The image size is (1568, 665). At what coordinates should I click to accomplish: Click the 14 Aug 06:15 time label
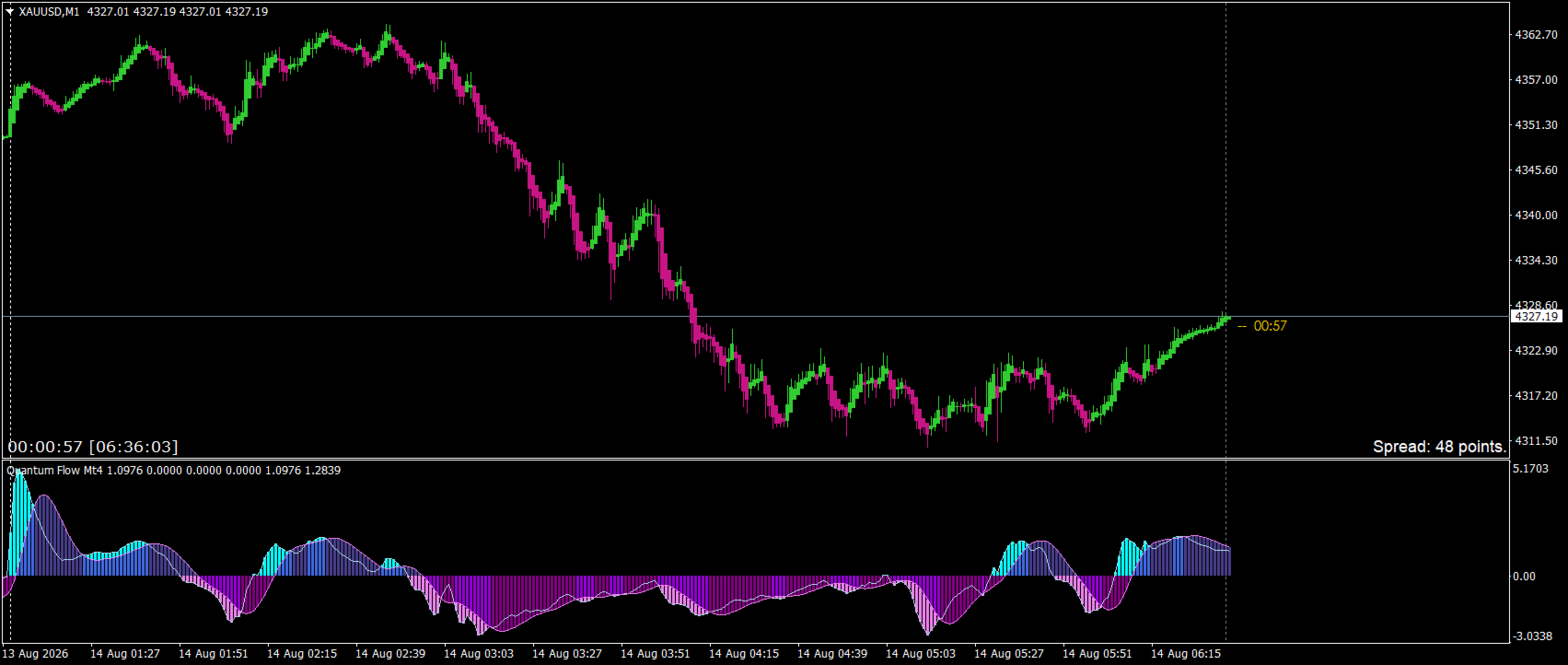click(x=1186, y=654)
